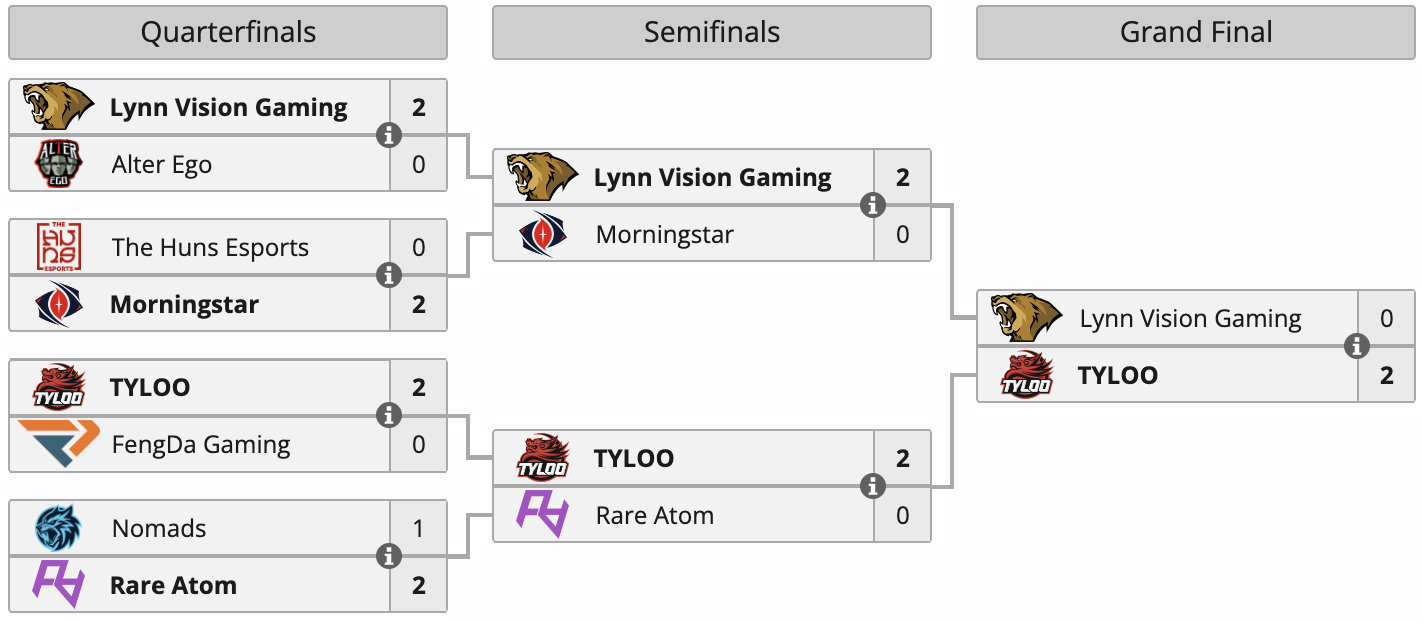The image size is (1422, 622).
Task: Open info for Huns Esports vs Morningstar
Action: [389, 275]
